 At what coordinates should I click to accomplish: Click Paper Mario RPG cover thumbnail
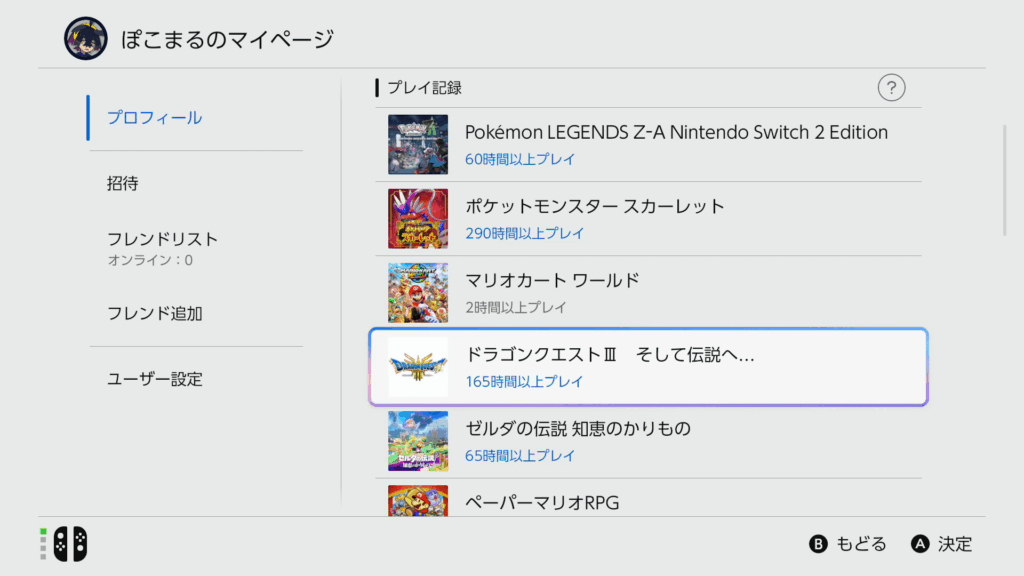[x=418, y=500]
